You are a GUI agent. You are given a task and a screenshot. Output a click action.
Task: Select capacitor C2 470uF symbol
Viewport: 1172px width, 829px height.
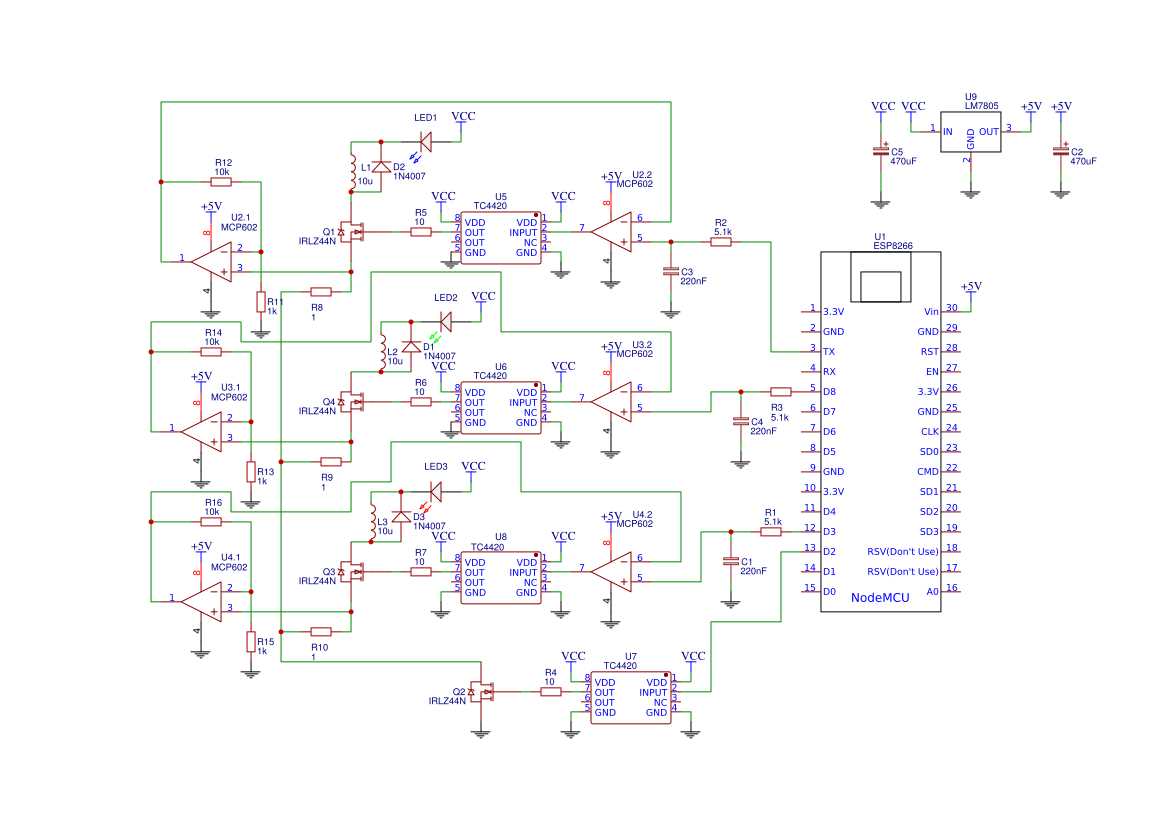pyautogui.click(x=1060, y=152)
